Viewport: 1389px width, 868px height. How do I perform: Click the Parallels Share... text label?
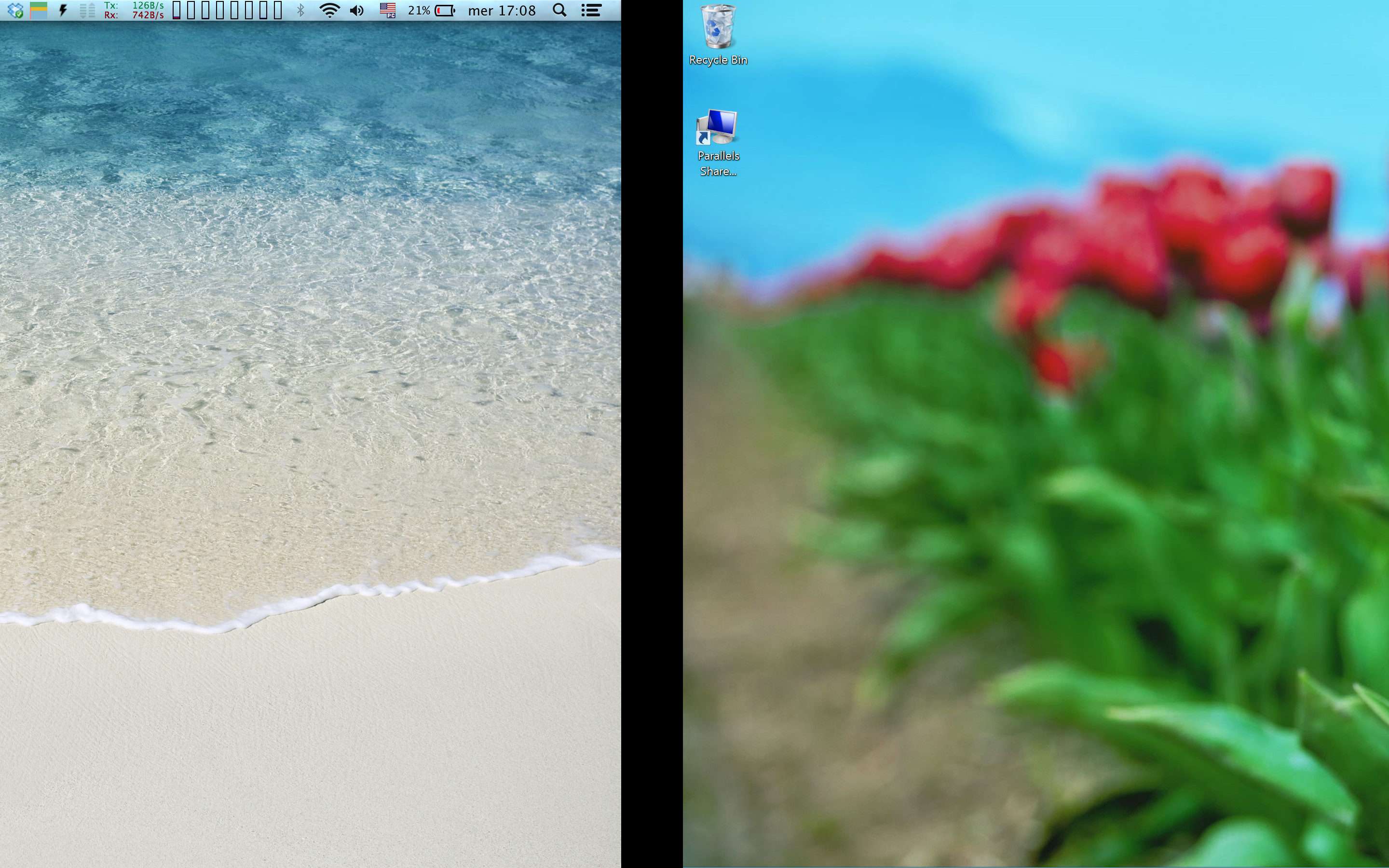pyautogui.click(x=718, y=163)
